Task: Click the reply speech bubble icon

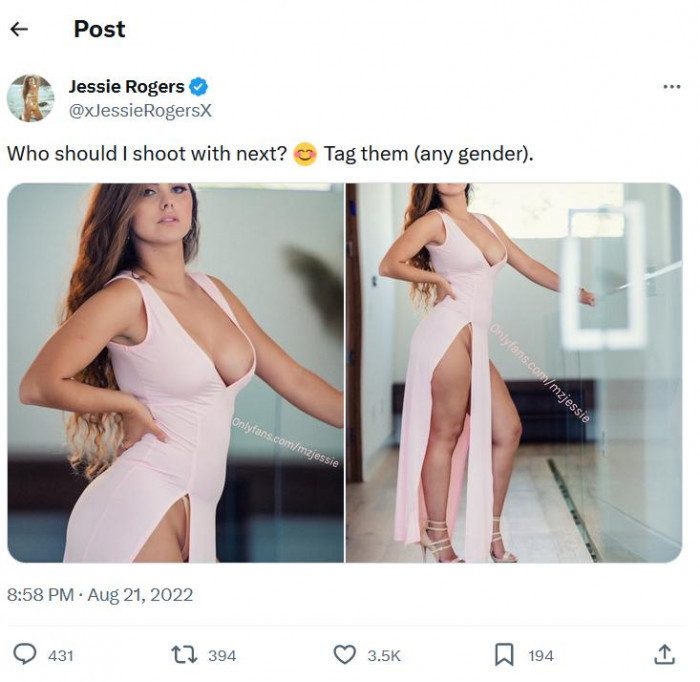Action: pyautogui.click(x=25, y=654)
